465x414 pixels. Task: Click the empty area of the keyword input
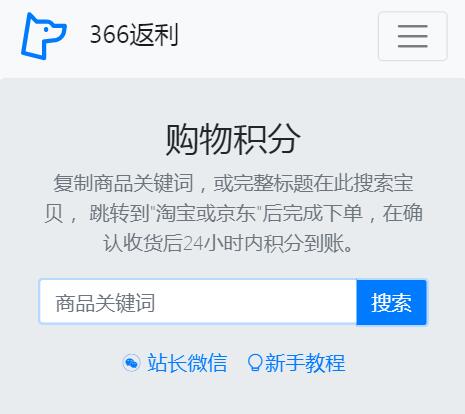point(255,302)
